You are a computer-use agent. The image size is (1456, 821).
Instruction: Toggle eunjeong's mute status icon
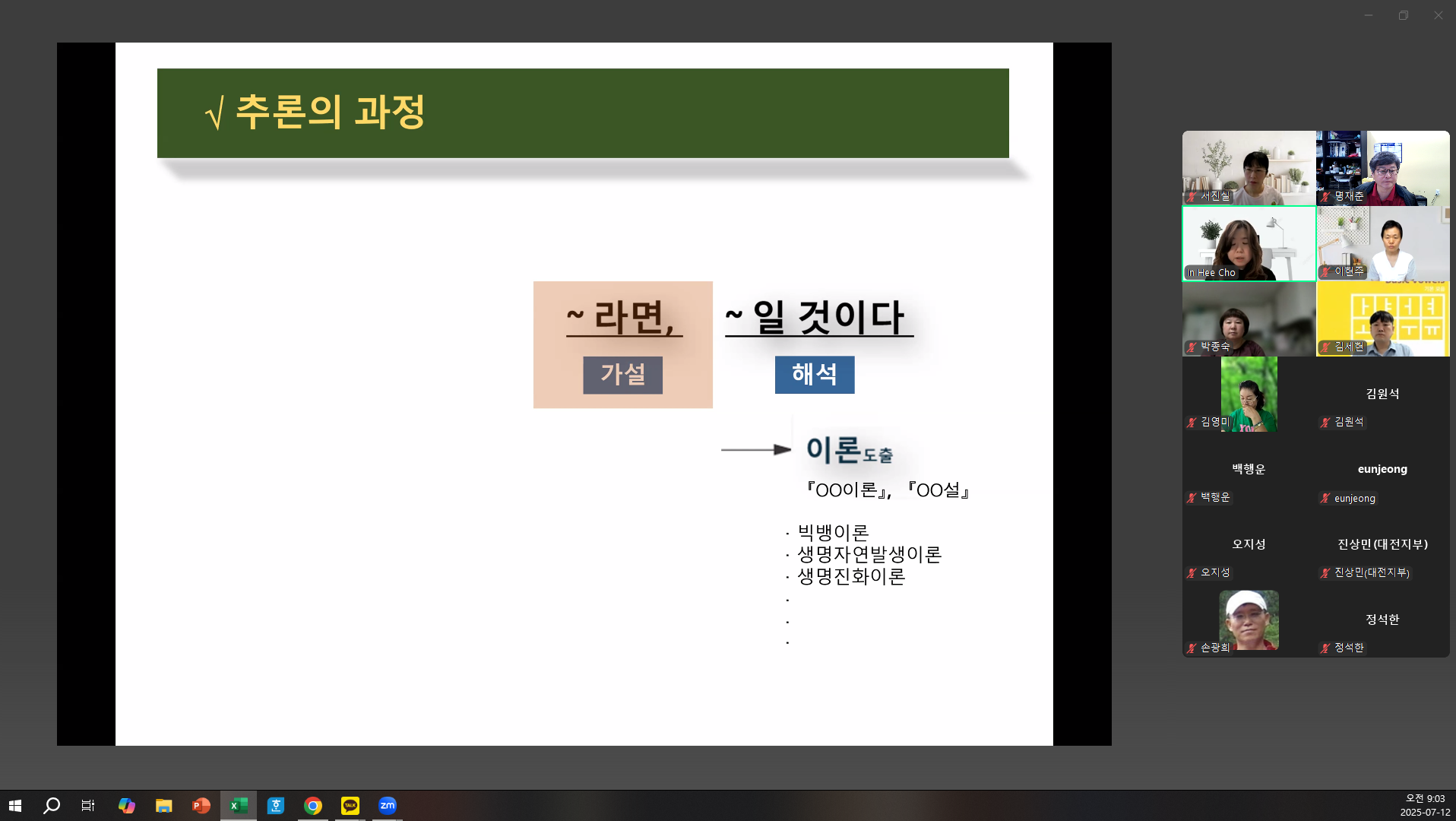tap(1325, 499)
